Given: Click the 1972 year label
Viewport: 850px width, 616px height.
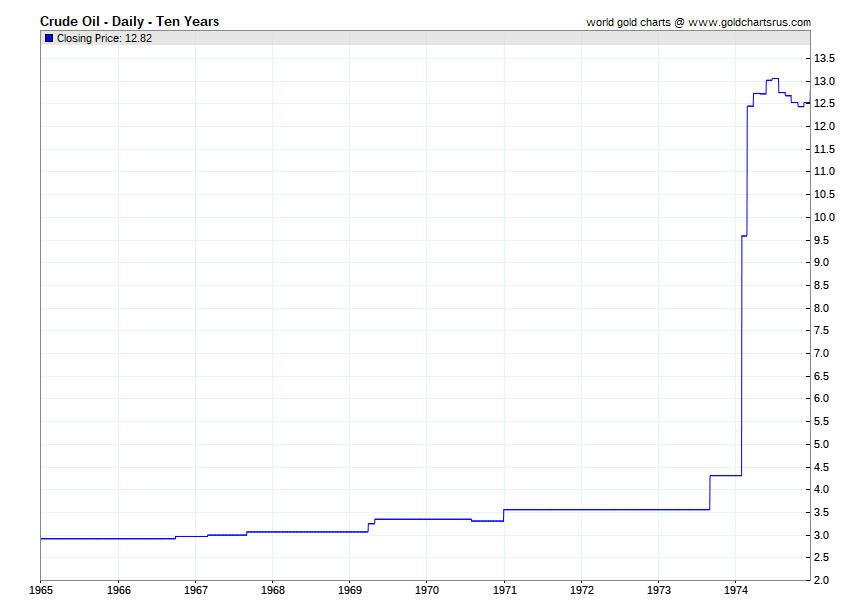Looking at the screenshot, I should coord(581,590).
